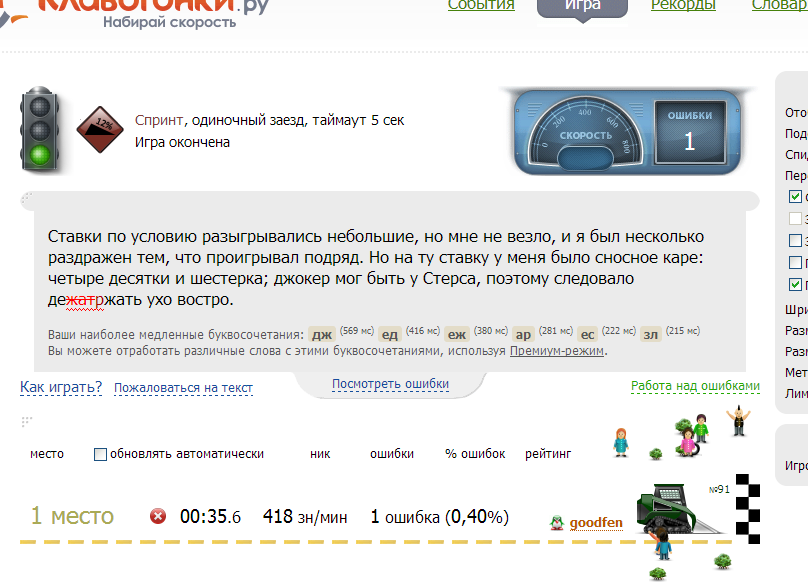Click the 418 зн/мин speed result
The image size is (808, 587).
(305, 516)
